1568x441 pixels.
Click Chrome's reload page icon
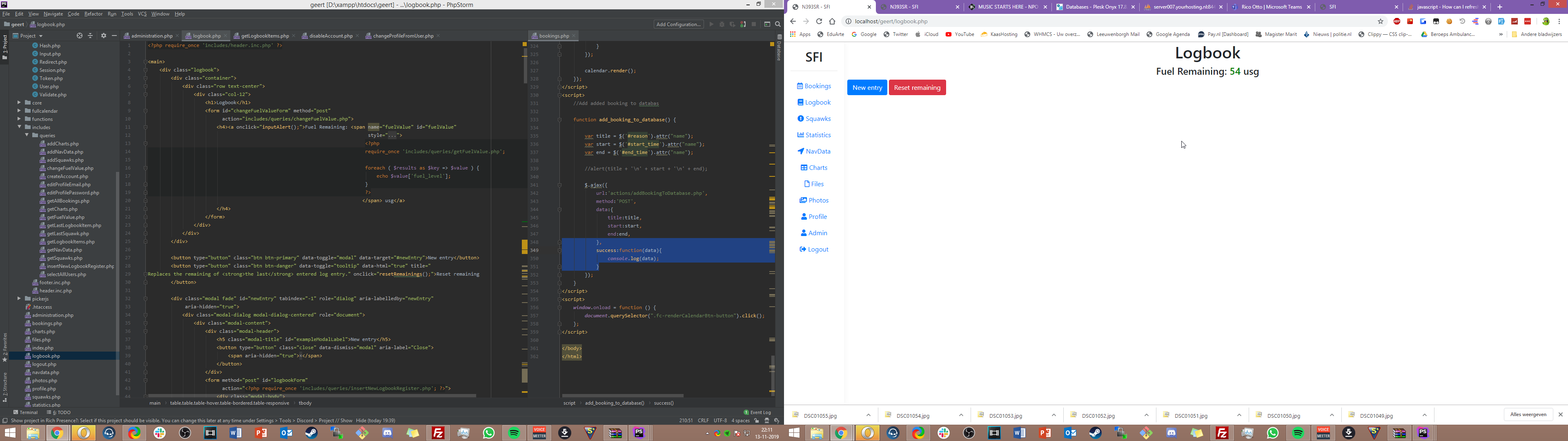(x=819, y=21)
